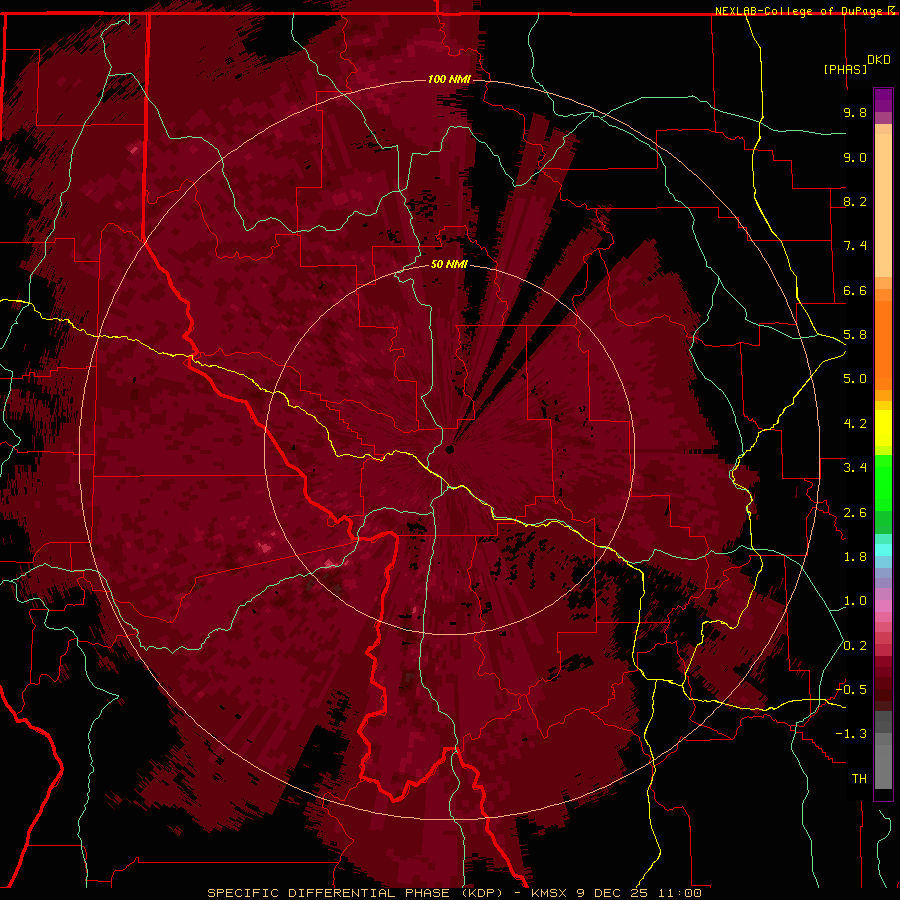This screenshot has width=900, height=900.
Task: Click the [PHAS] label above the legend
Action: (845, 69)
